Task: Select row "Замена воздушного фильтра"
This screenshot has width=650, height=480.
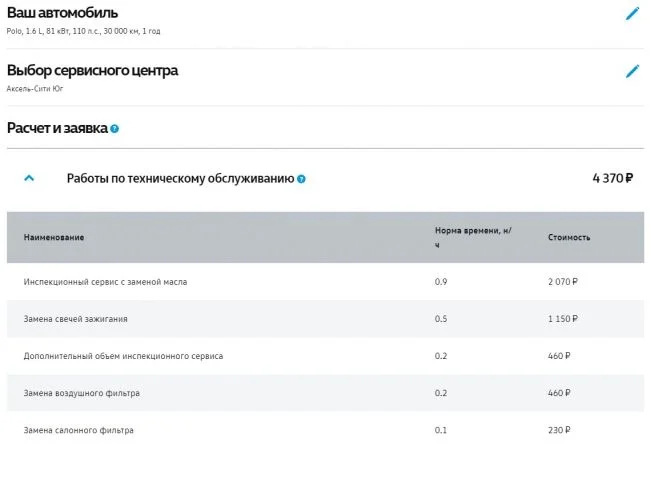Action: [x=82, y=393]
